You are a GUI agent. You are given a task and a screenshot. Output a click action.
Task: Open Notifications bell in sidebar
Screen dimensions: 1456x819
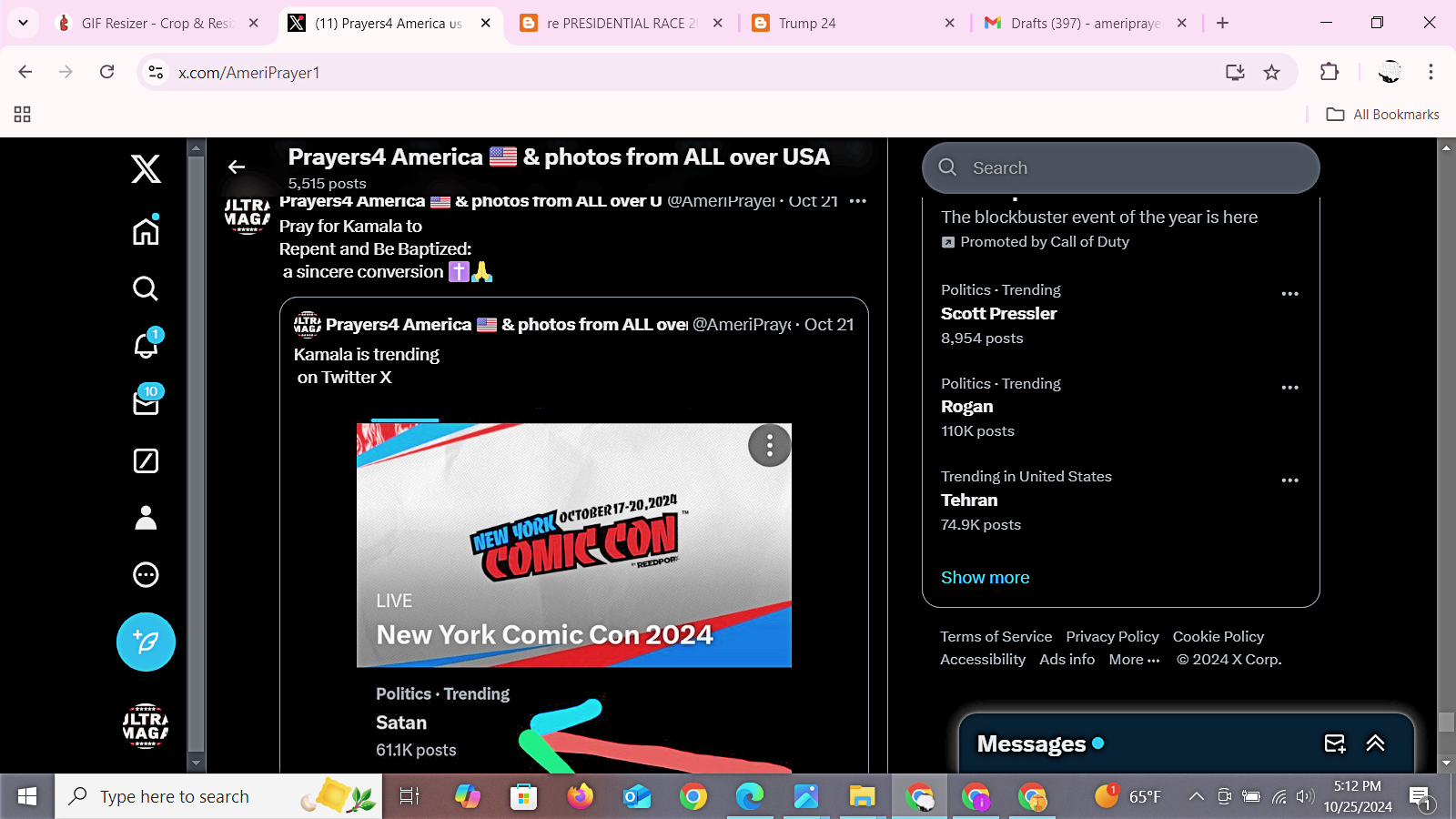coord(146,344)
